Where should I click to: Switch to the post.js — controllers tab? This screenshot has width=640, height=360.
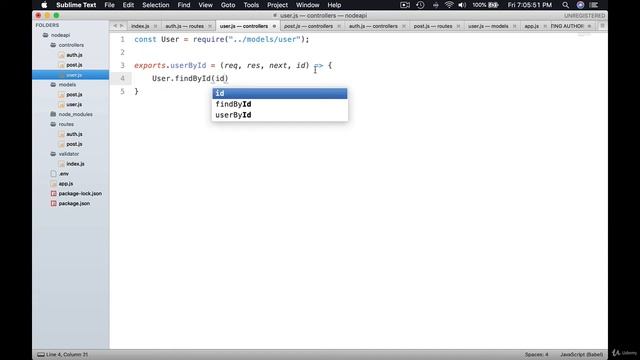coord(308,26)
